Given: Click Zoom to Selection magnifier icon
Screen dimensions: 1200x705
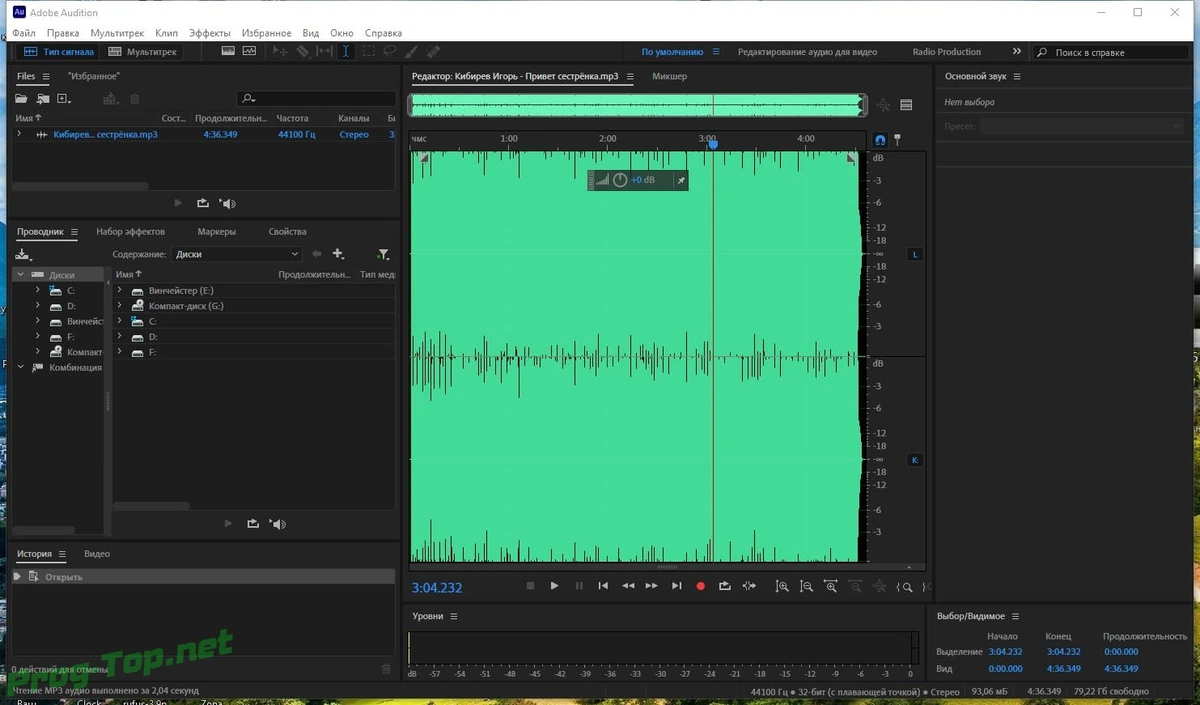Looking at the screenshot, I should click(906, 587).
